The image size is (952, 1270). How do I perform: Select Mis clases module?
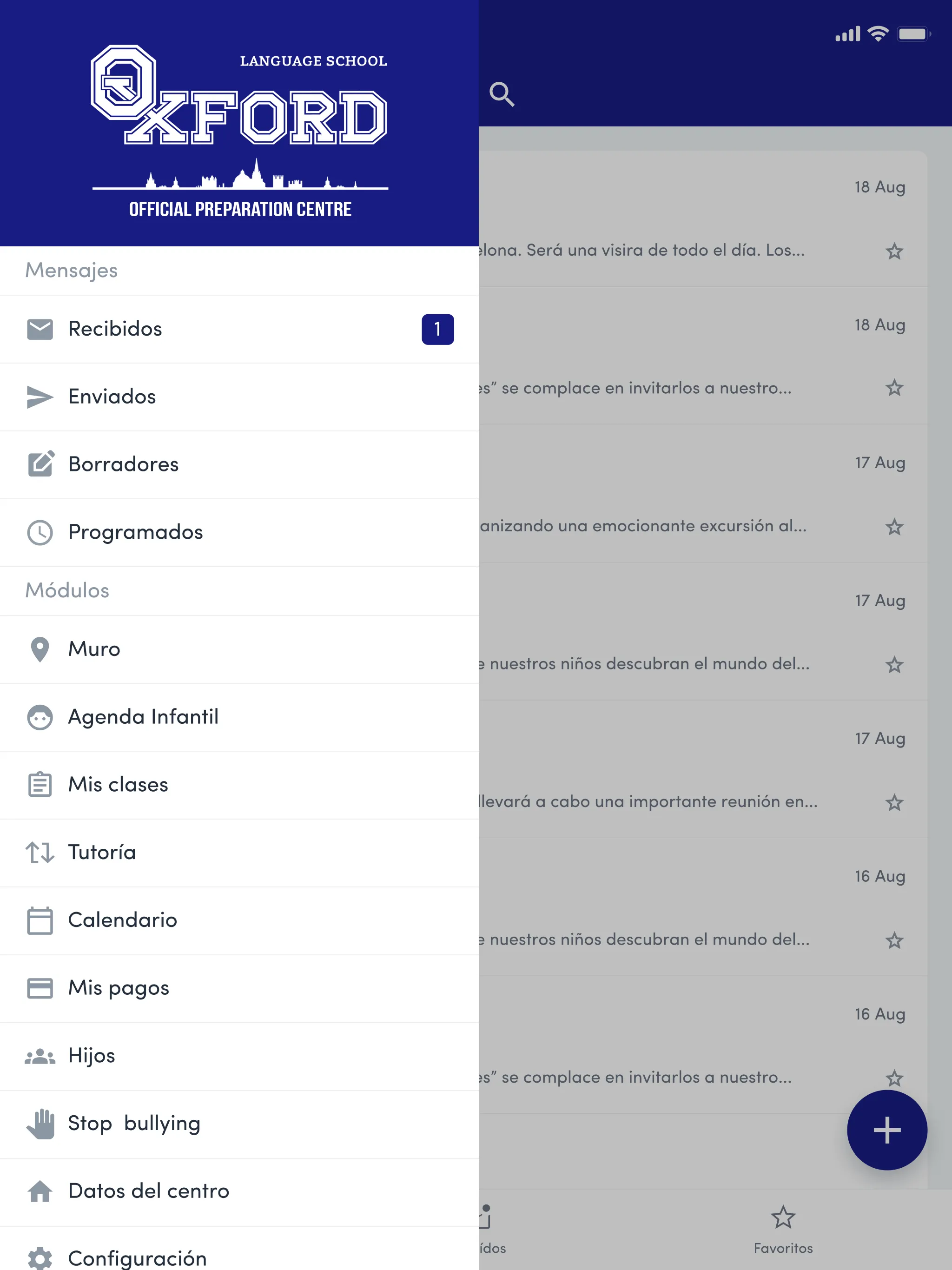point(118,783)
